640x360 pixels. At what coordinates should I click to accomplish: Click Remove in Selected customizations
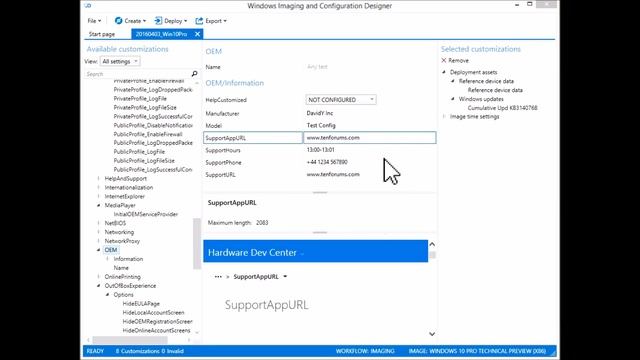point(455,60)
